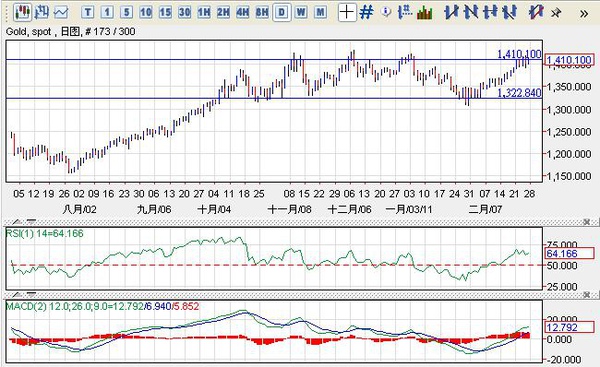Click the 1,200.000 price axis label
This screenshot has height=367, width=600.
pyautogui.click(x=569, y=154)
